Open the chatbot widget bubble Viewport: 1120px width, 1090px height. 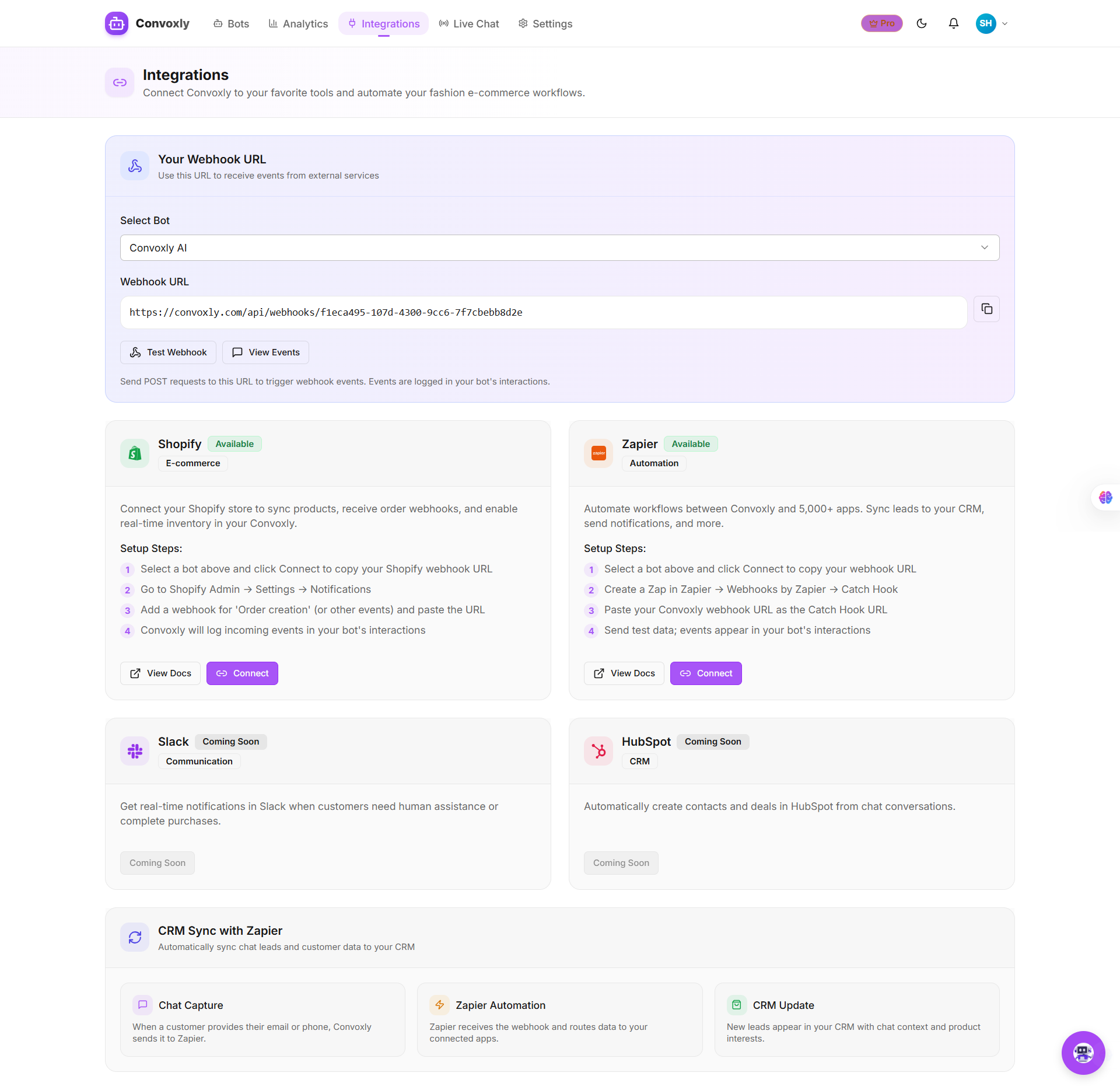click(x=1083, y=1052)
